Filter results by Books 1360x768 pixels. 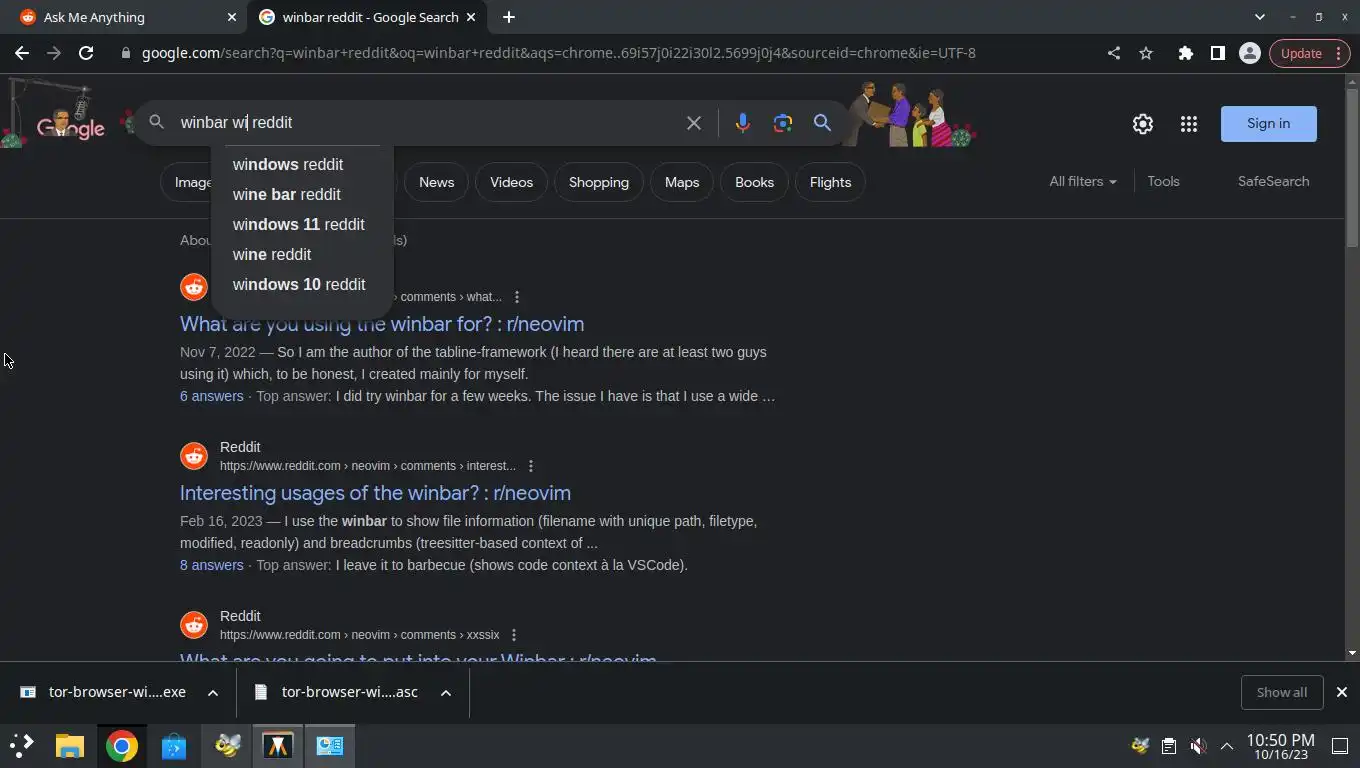click(754, 182)
